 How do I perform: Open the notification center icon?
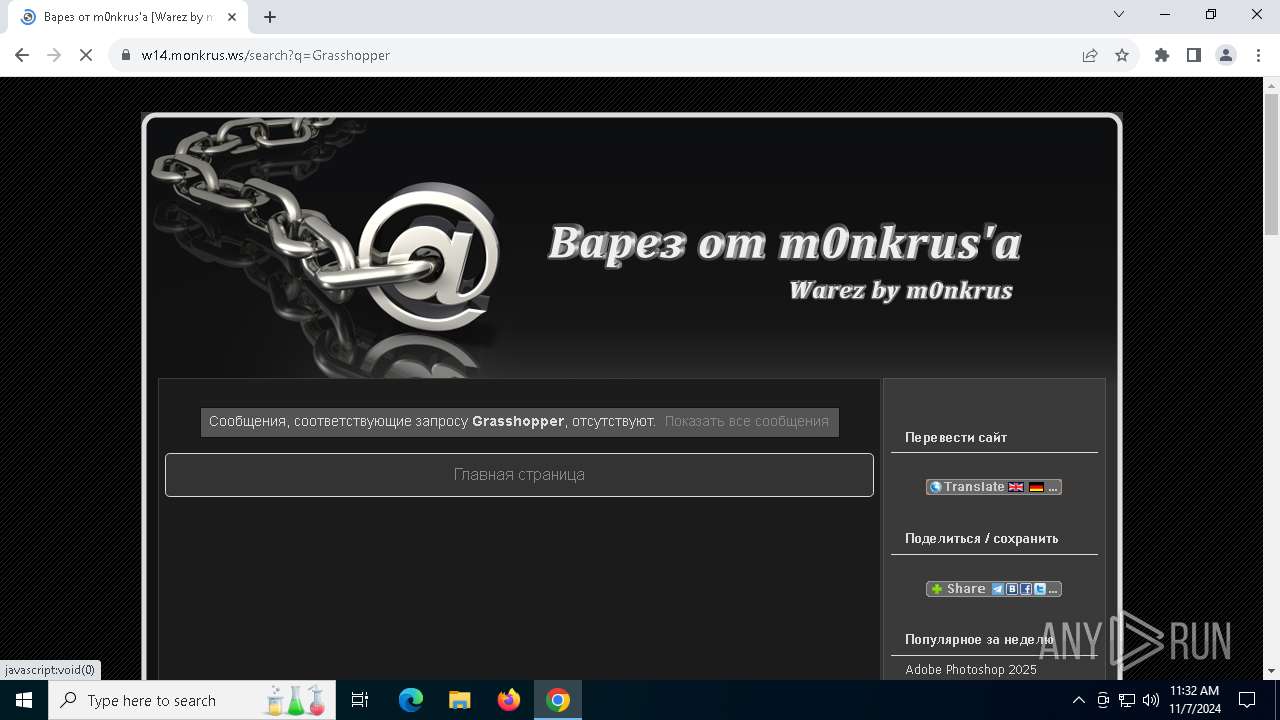[1247, 700]
